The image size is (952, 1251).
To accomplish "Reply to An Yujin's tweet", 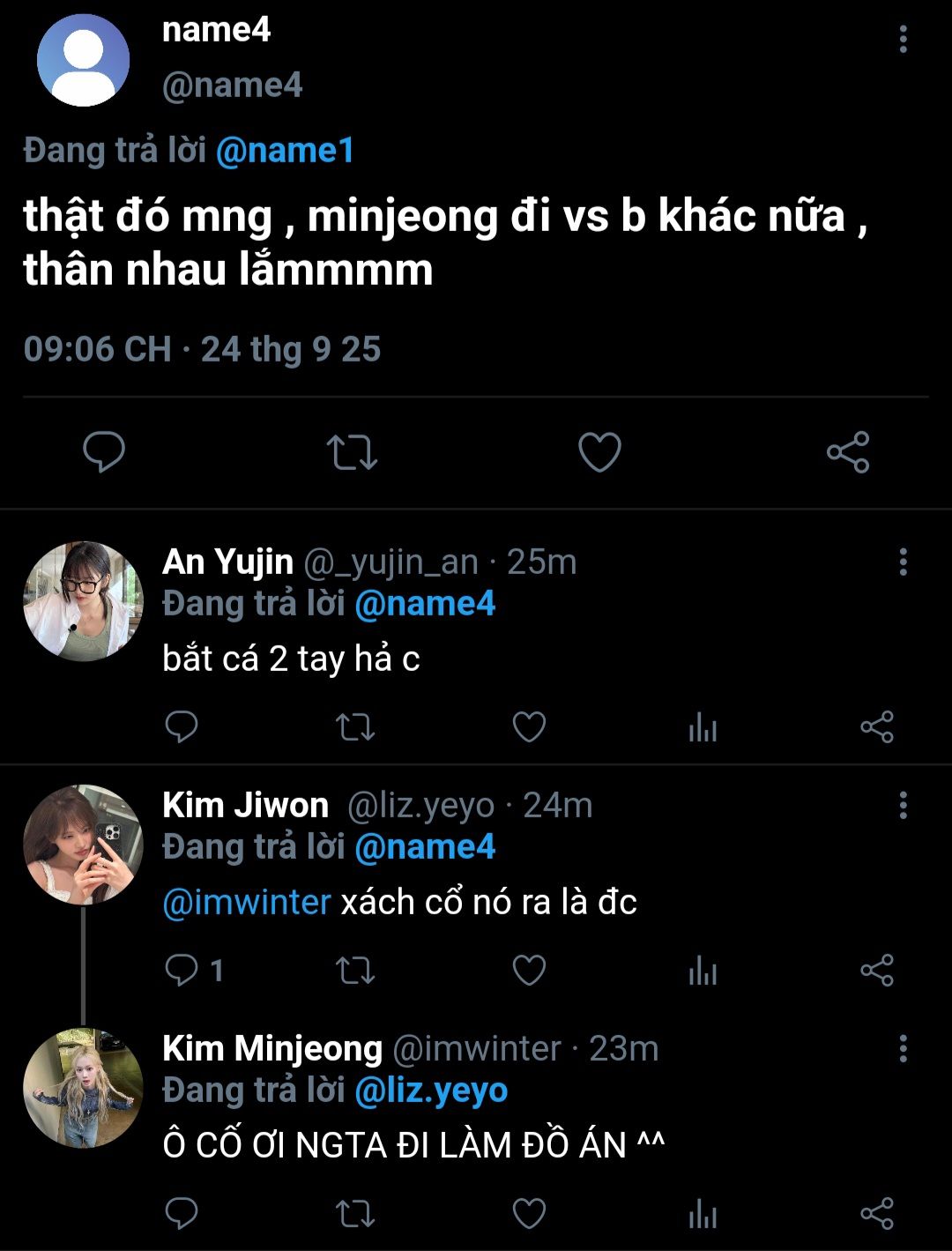I will 182,727.
